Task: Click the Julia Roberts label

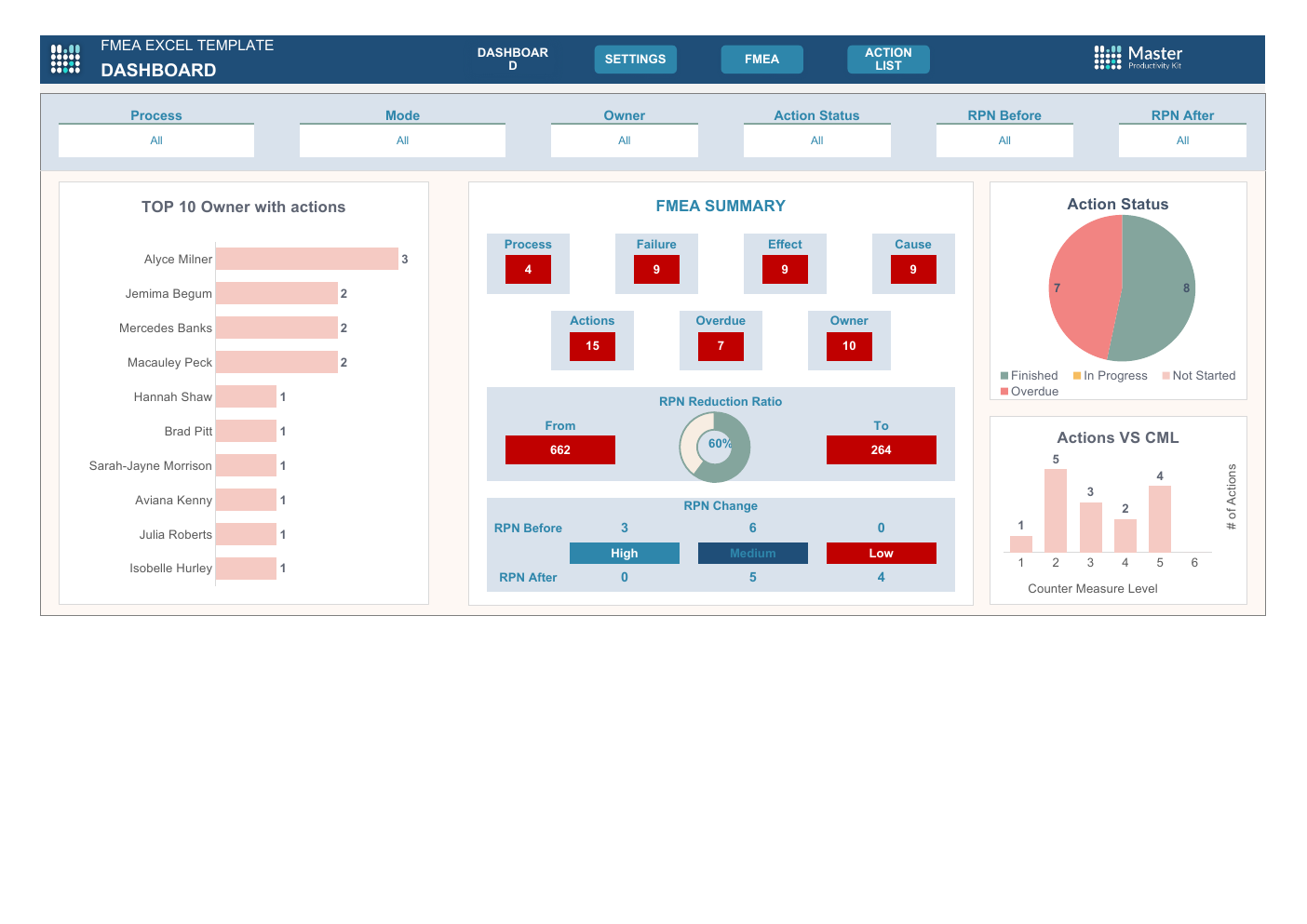Action: (176, 534)
